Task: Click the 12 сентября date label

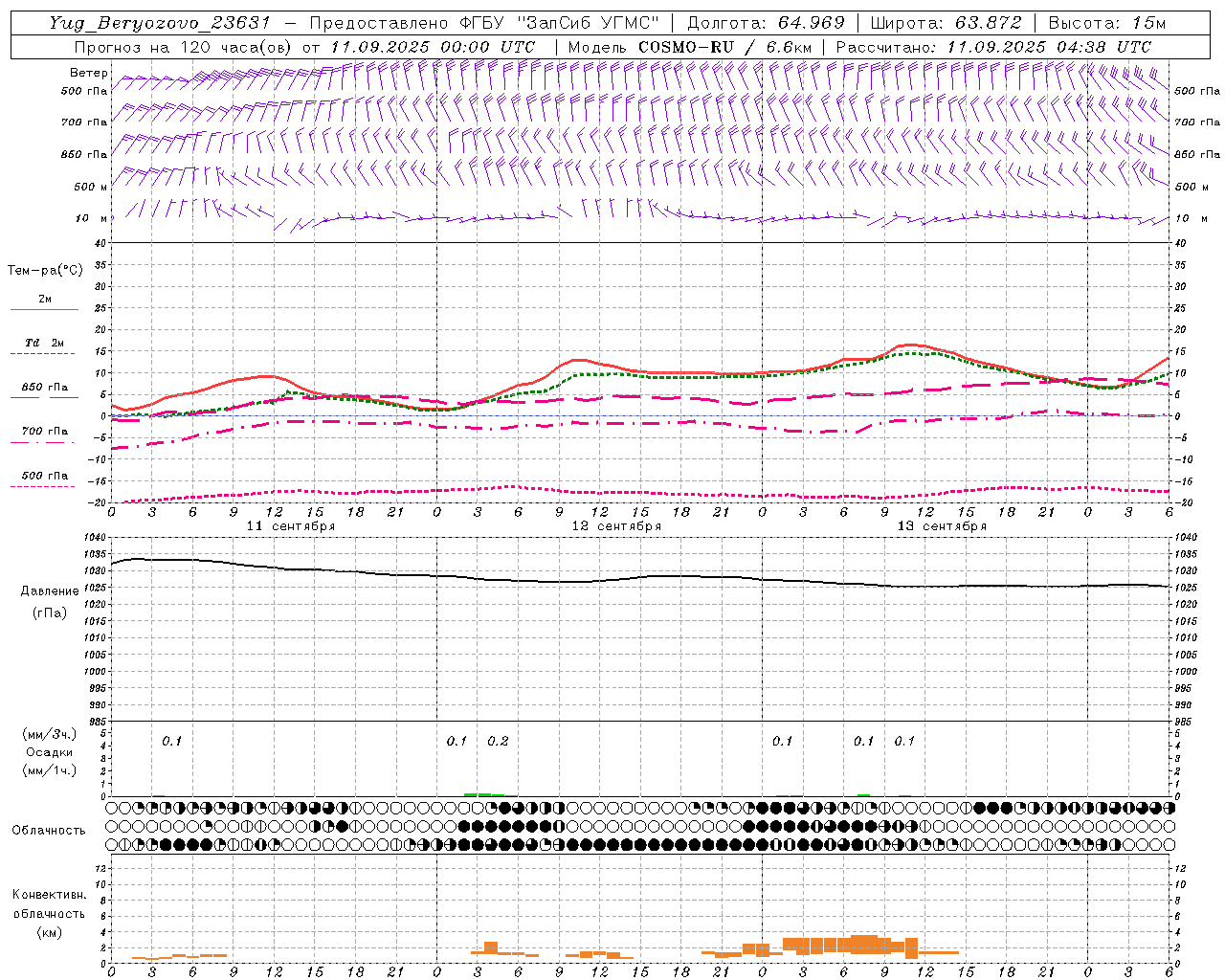Action: point(616,526)
